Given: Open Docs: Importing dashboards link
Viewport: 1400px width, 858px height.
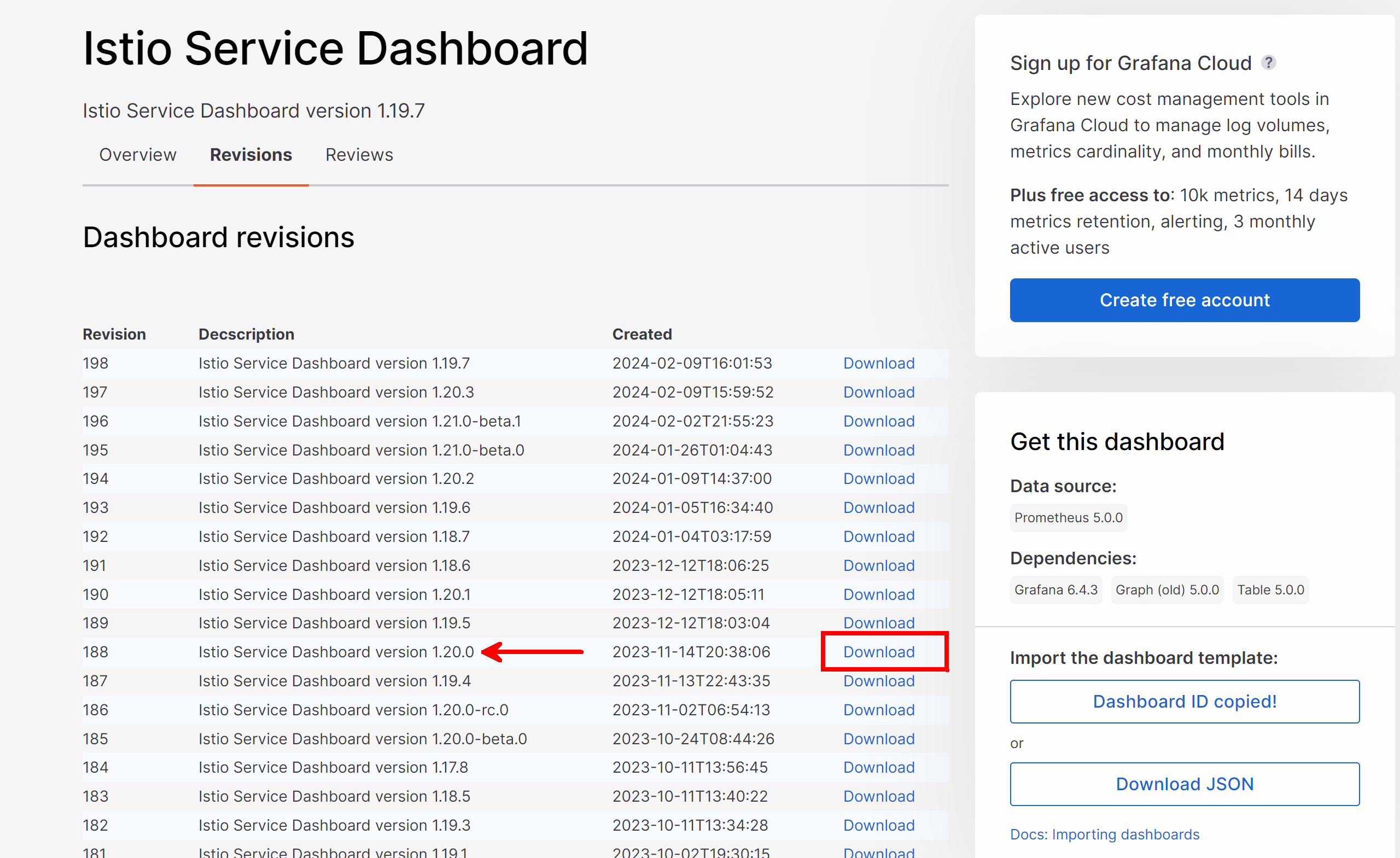Looking at the screenshot, I should tap(1104, 833).
